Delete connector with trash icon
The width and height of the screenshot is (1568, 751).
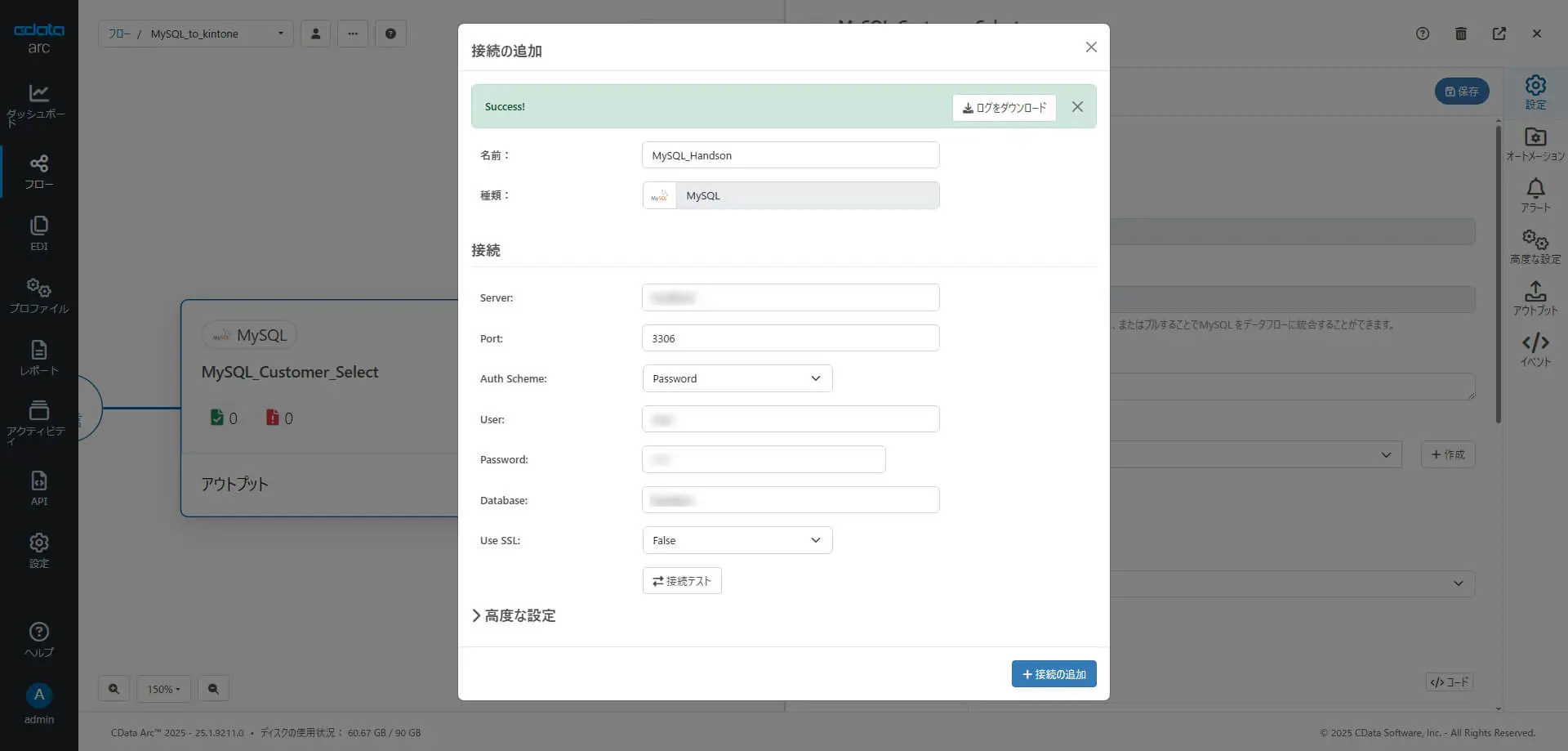[x=1461, y=34]
